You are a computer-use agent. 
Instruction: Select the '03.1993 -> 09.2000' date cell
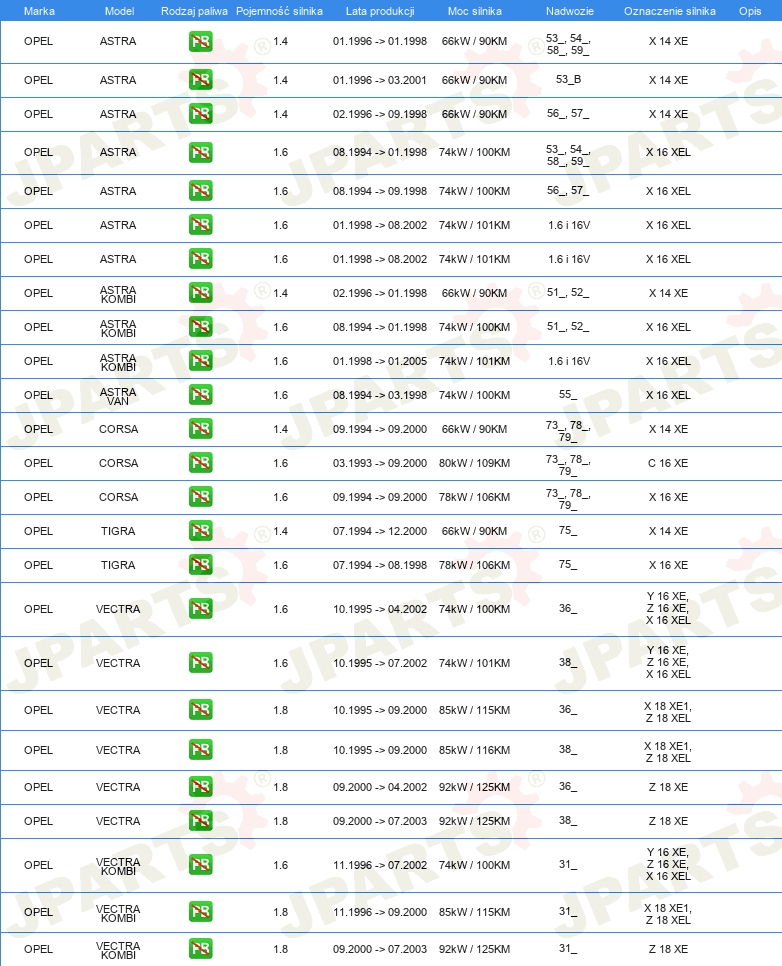point(380,463)
